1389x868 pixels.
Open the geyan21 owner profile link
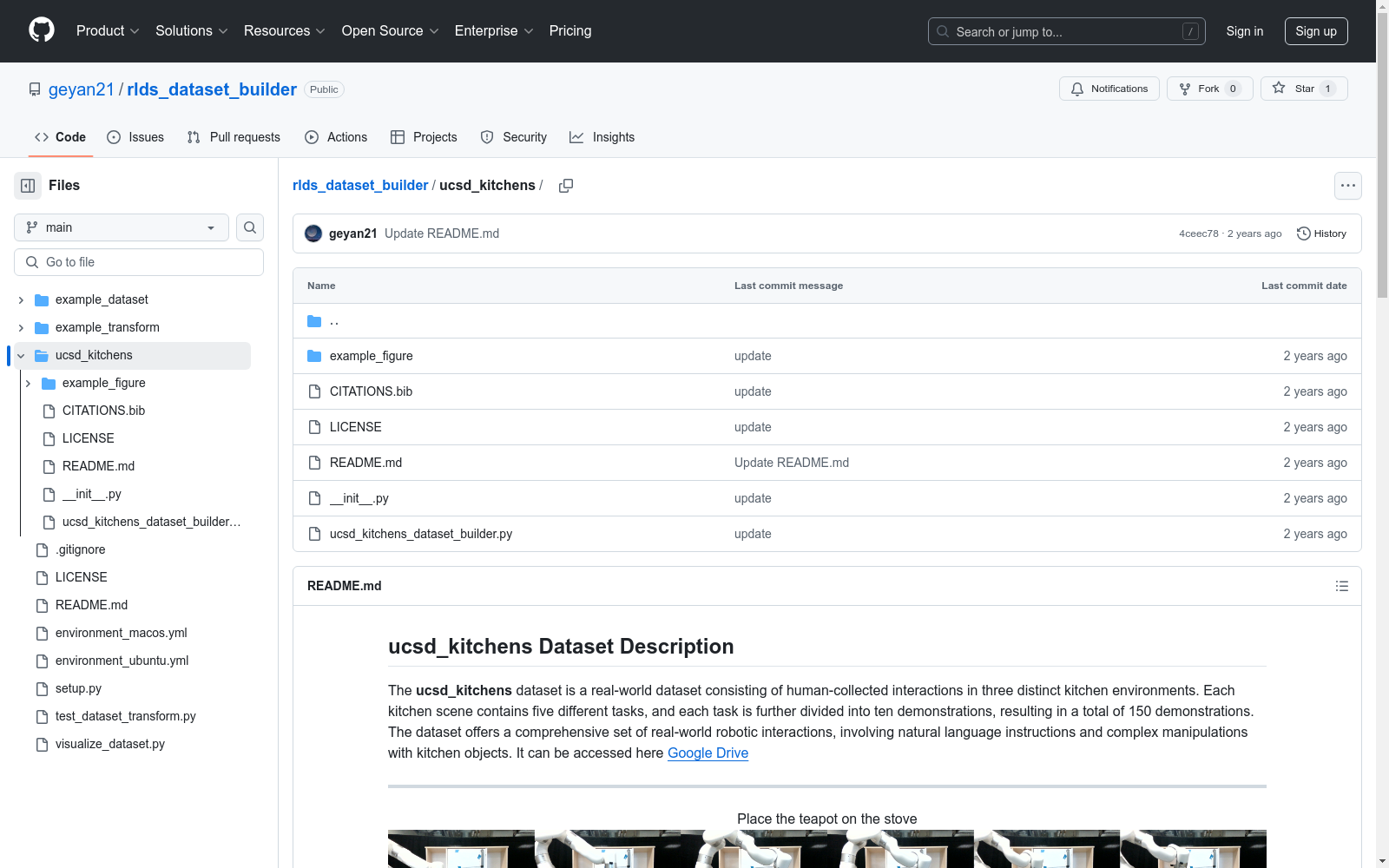coord(82,89)
